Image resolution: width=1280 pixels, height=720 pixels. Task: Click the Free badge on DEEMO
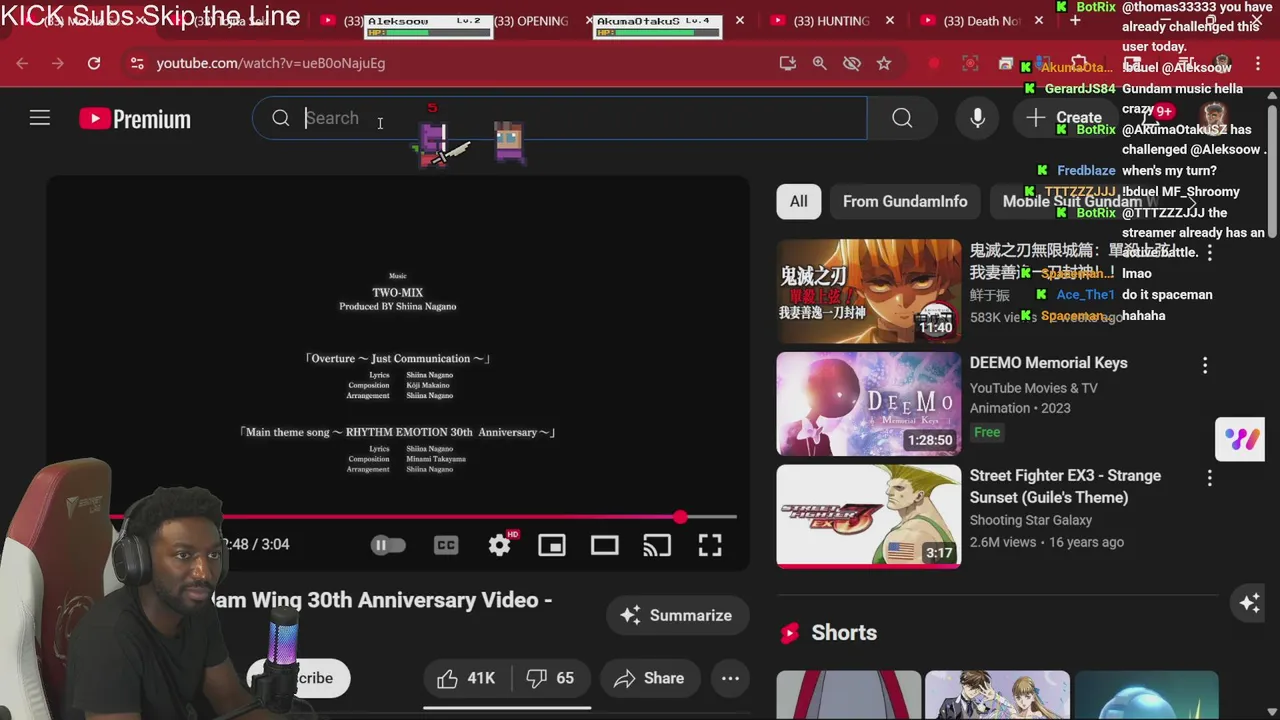(x=987, y=432)
